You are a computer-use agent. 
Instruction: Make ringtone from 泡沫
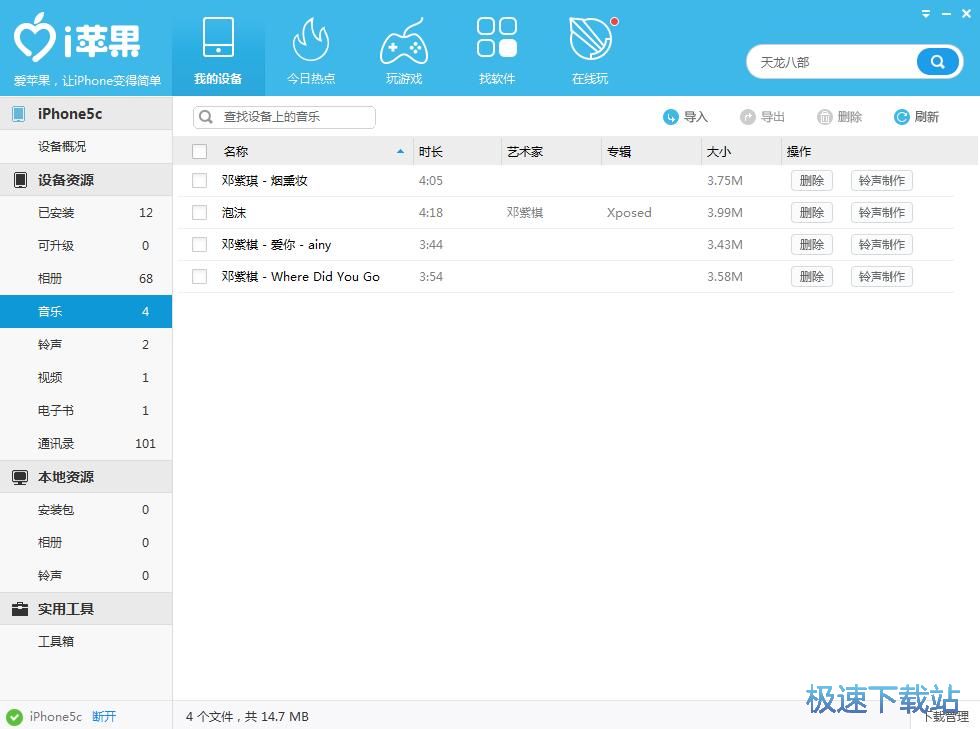pos(882,213)
